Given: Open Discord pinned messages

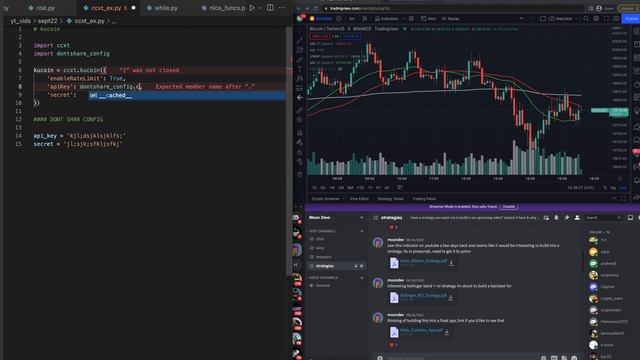Looking at the screenshot, I should [567, 218].
